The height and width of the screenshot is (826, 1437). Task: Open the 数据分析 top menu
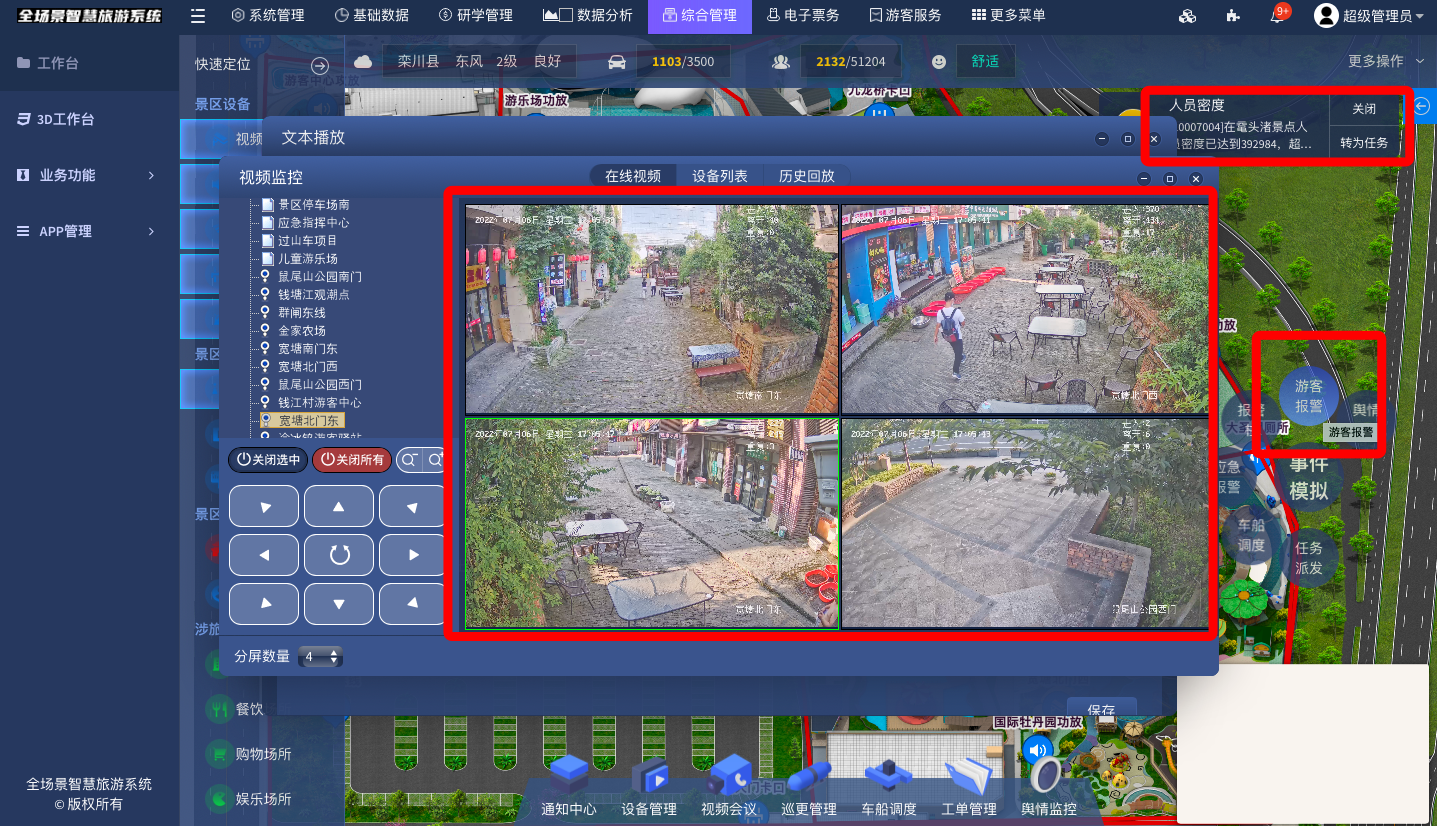pos(588,15)
